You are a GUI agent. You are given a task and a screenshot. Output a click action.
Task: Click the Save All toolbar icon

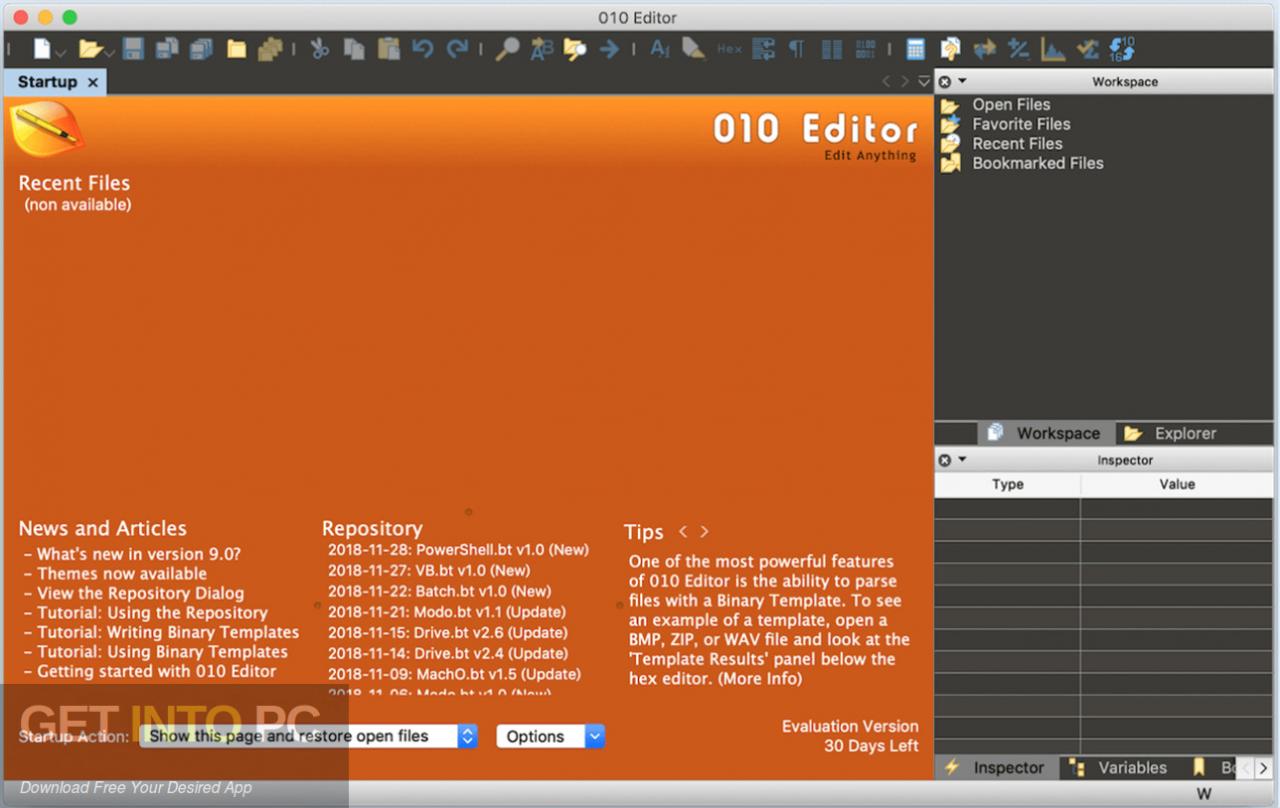[201, 48]
